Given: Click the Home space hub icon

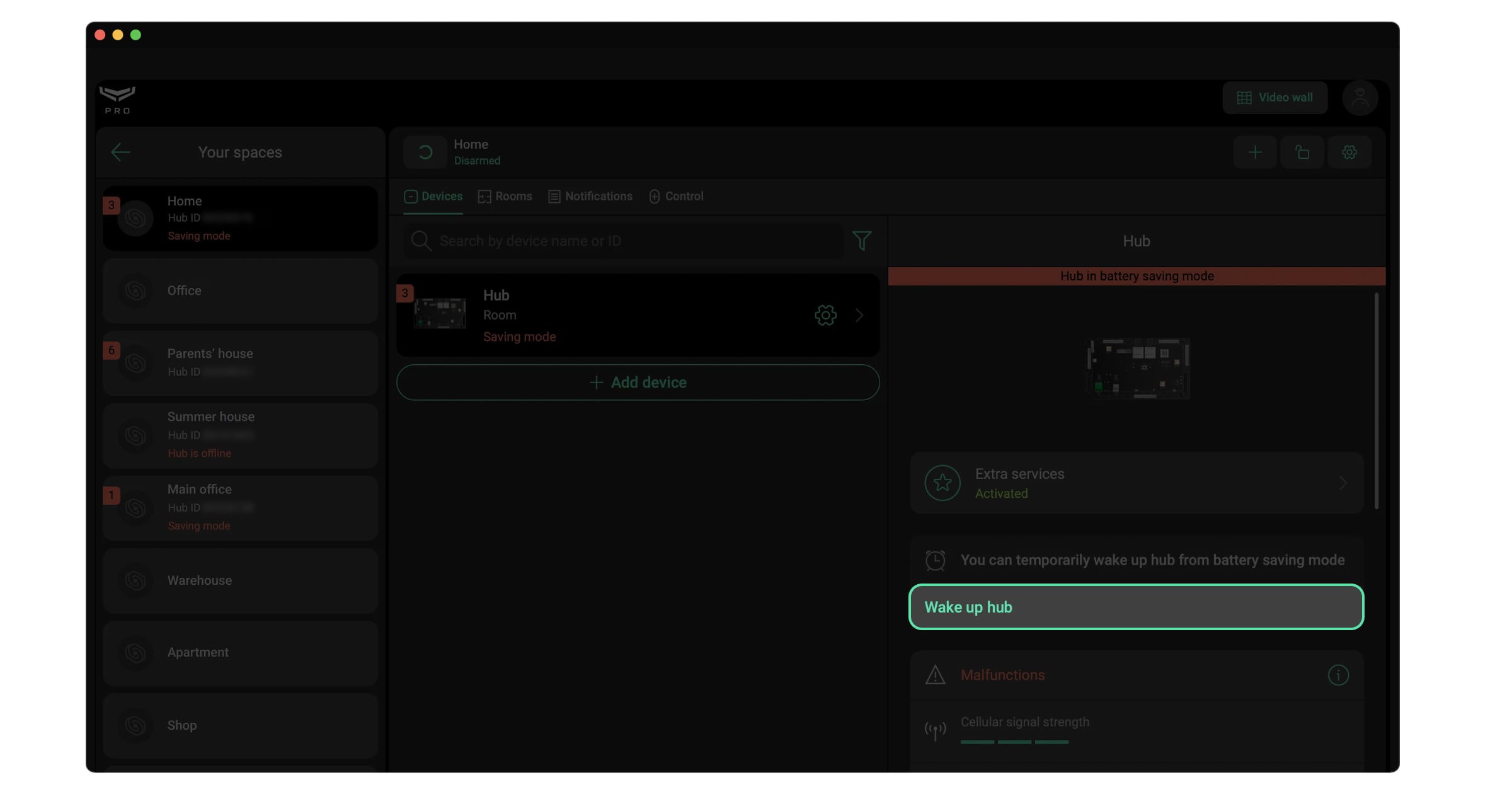Looking at the screenshot, I should pos(135,218).
